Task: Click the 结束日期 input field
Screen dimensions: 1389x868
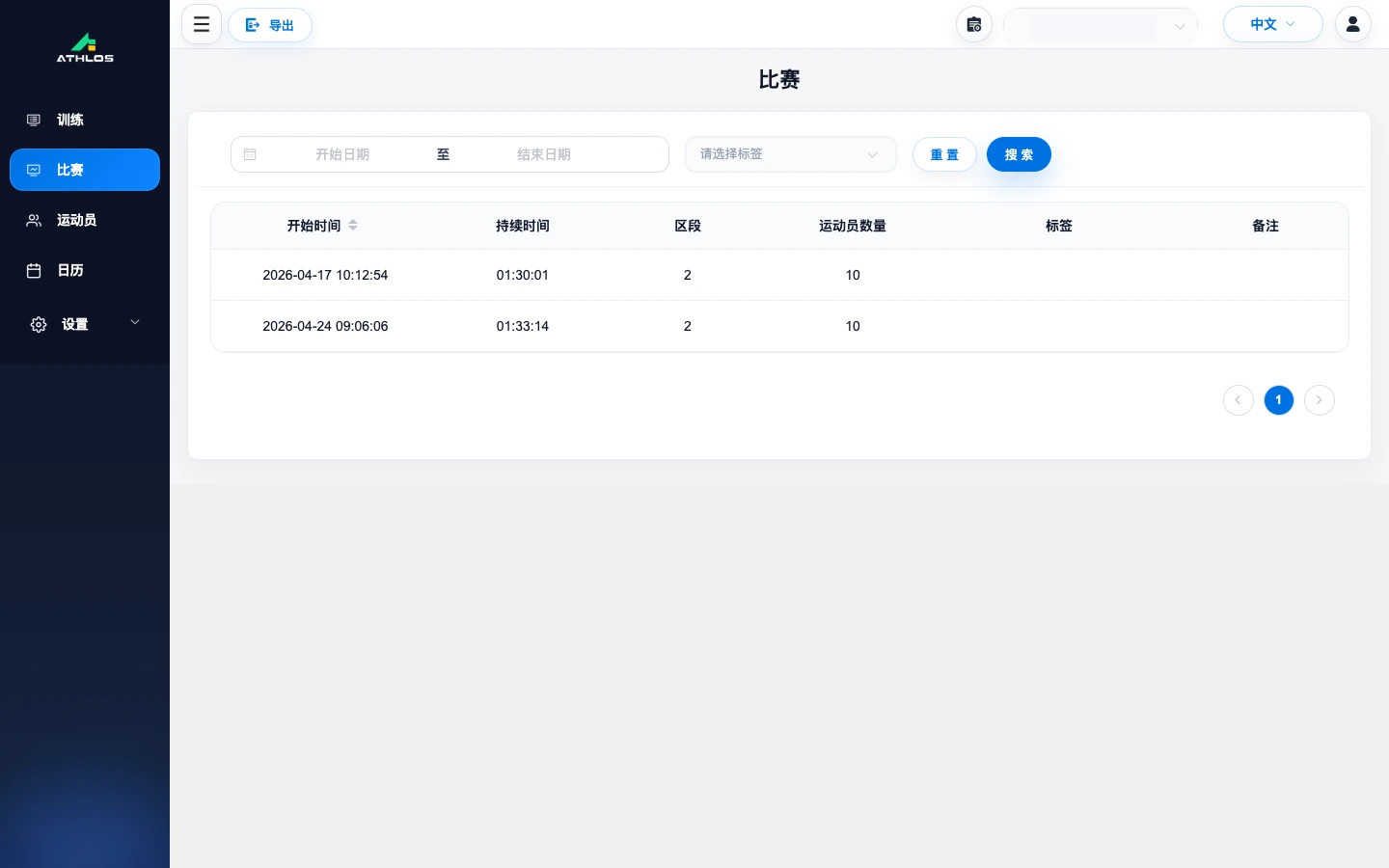Action: [544, 154]
